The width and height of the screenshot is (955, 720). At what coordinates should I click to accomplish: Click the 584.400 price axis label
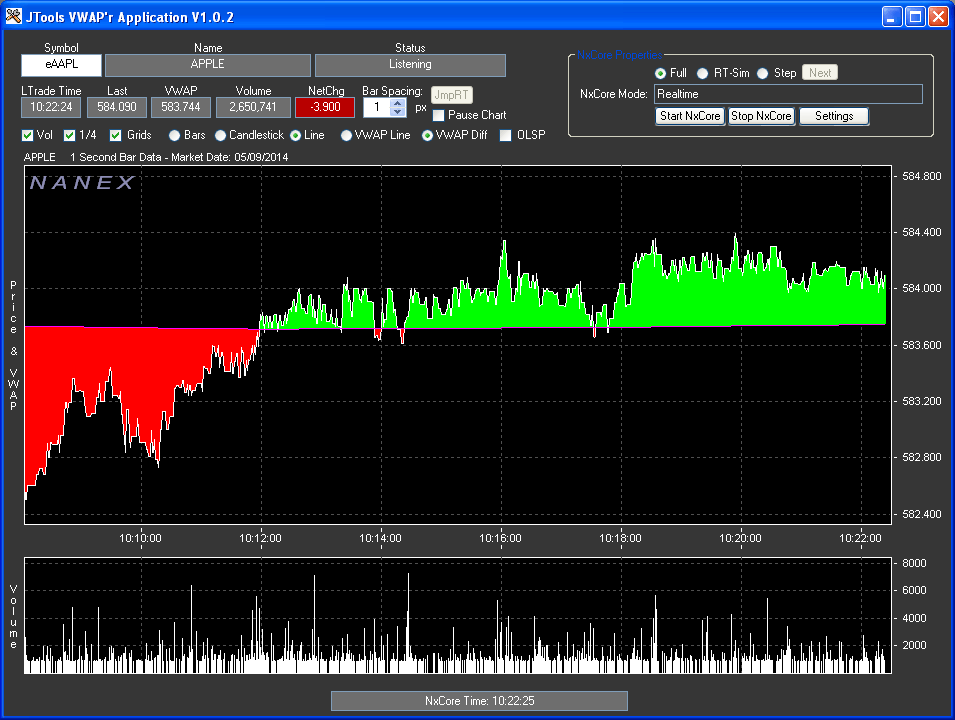point(922,232)
